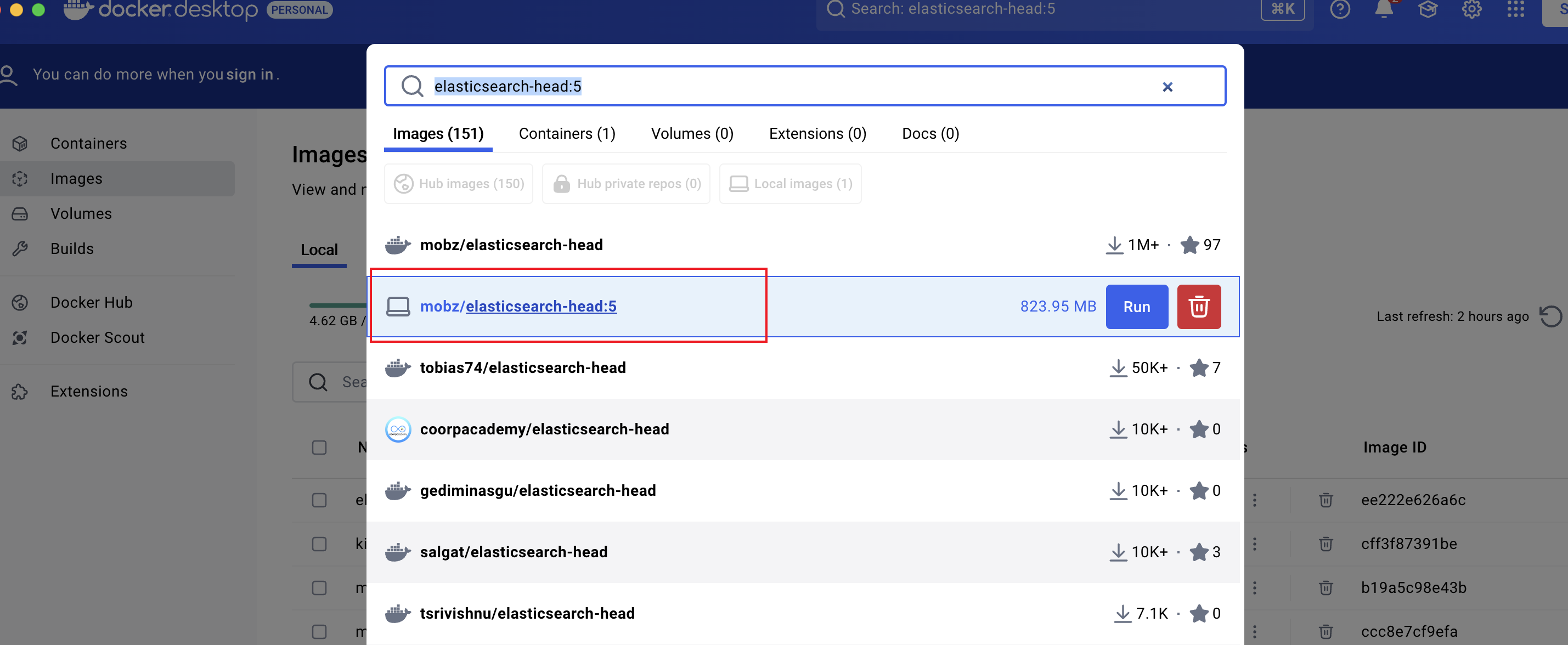Open the notifications bell
Image resolution: width=1568 pixels, height=645 pixels.
coord(1384,9)
